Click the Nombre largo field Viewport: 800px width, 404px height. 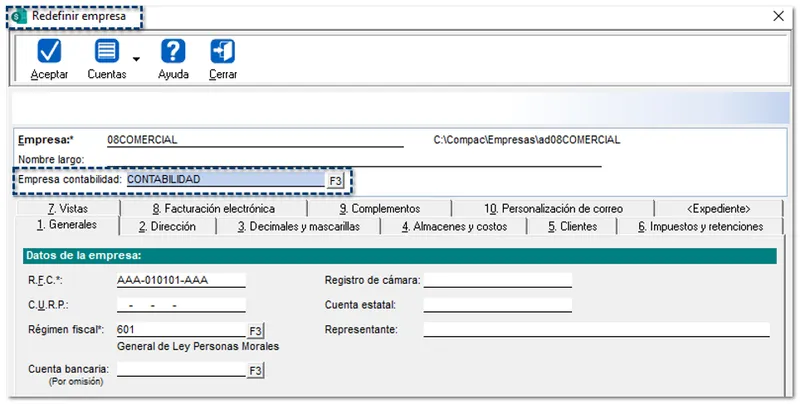354,160
